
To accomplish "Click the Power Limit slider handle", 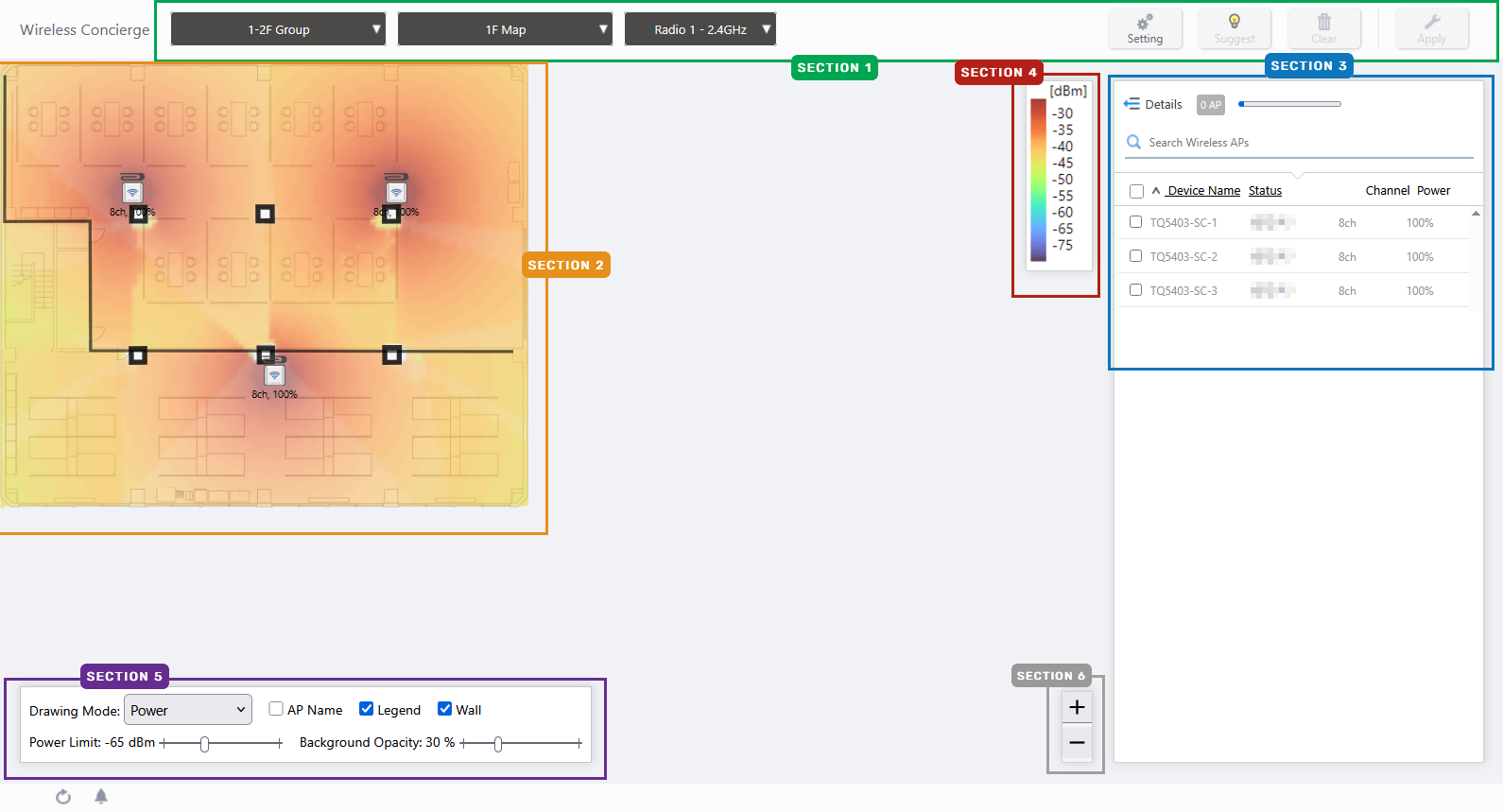I will pos(204,744).
